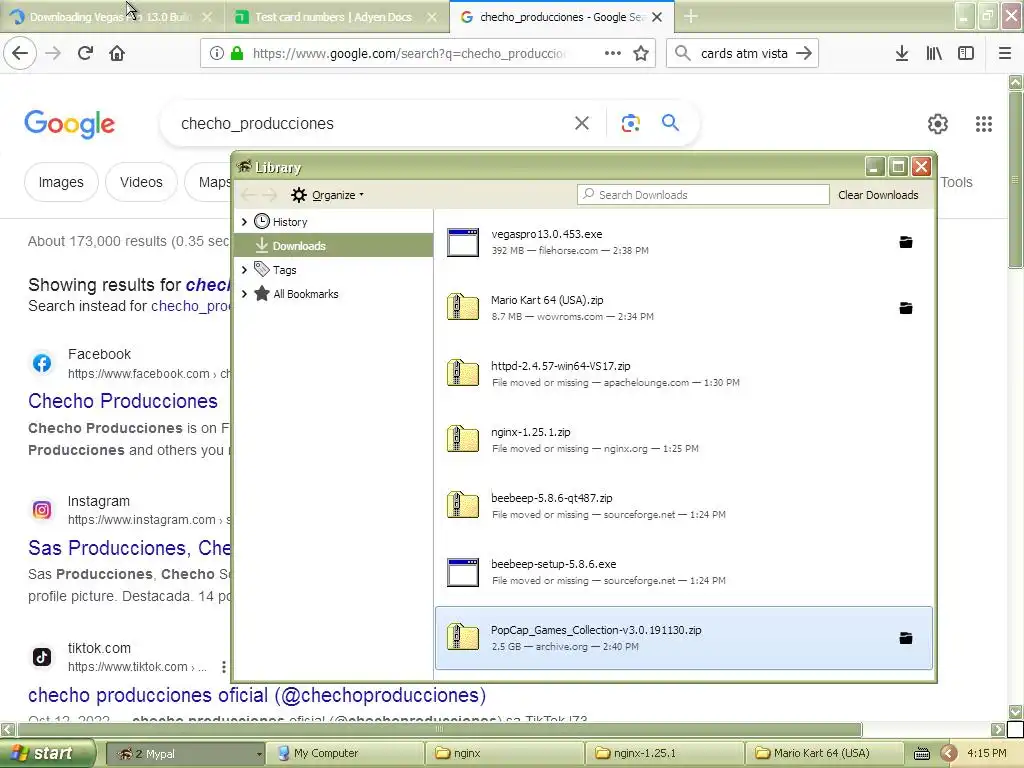
Task: Select beebeep-setup-5.8.6.exe download entry
Action: (x=684, y=572)
